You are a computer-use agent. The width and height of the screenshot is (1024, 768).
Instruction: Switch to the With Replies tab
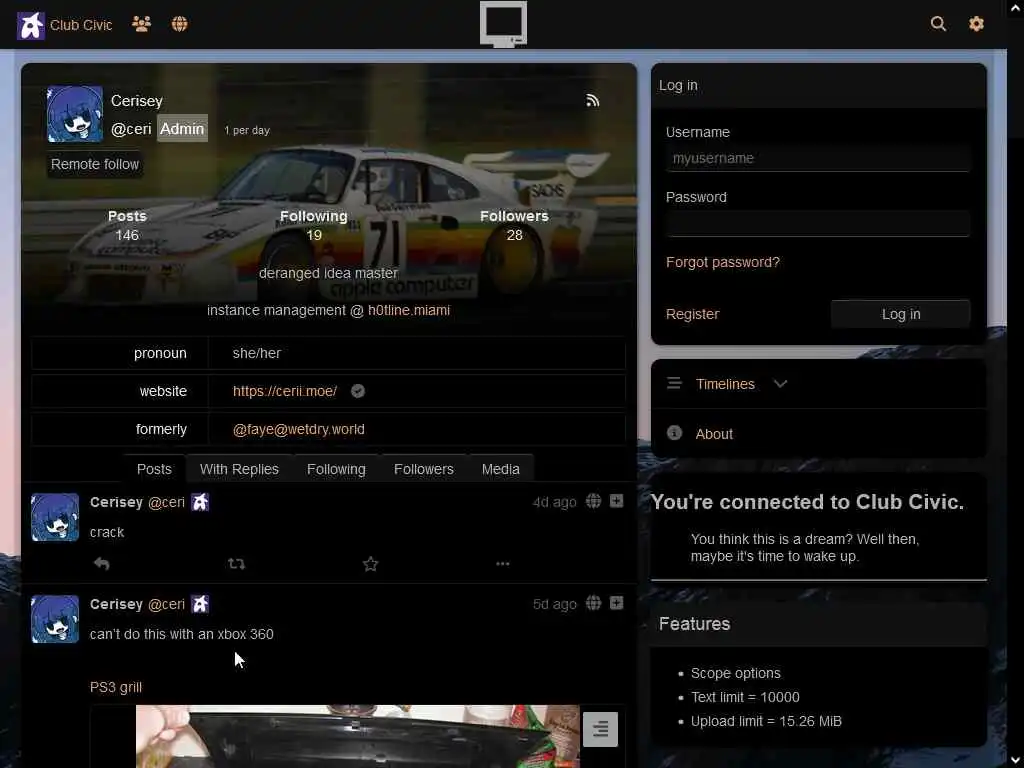point(239,469)
